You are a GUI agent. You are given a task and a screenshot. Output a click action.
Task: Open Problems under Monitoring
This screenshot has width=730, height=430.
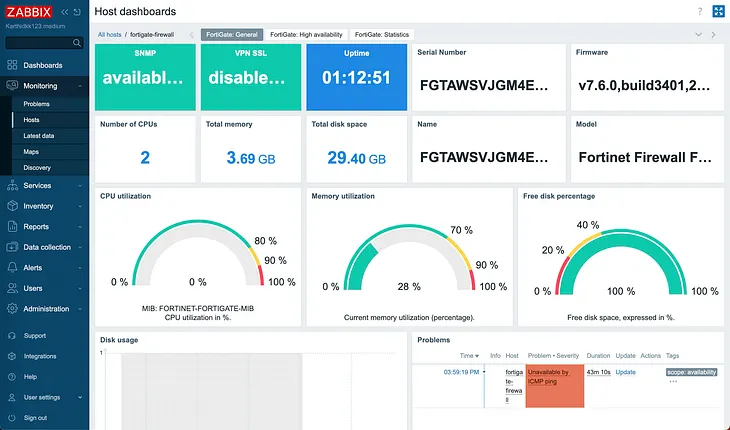point(36,104)
